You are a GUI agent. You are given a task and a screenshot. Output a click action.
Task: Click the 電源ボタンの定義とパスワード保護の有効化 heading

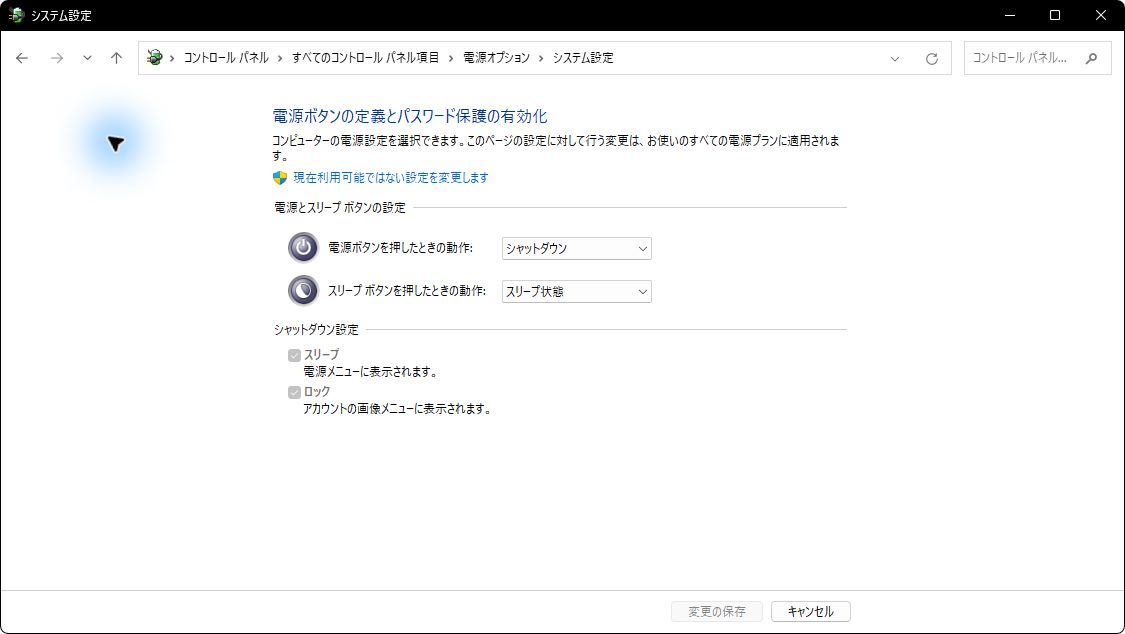pyautogui.click(x=410, y=116)
